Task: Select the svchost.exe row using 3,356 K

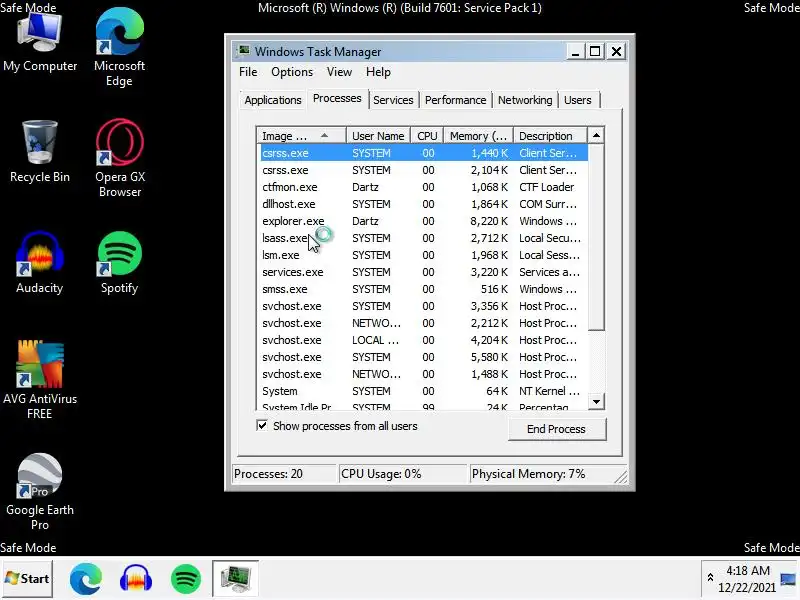Action: tap(423, 306)
